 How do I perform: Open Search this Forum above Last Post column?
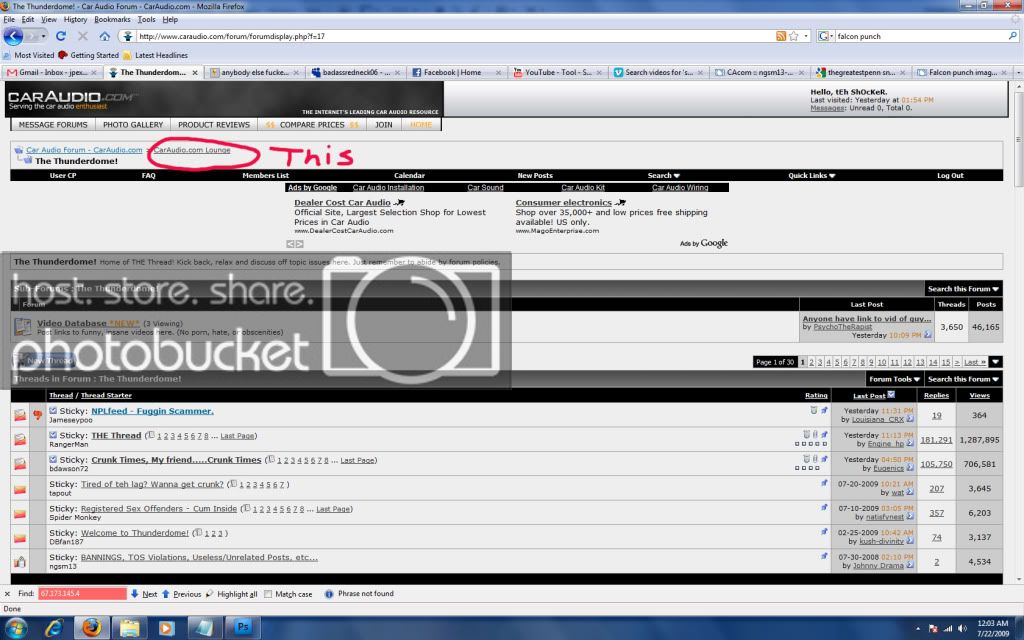[963, 289]
